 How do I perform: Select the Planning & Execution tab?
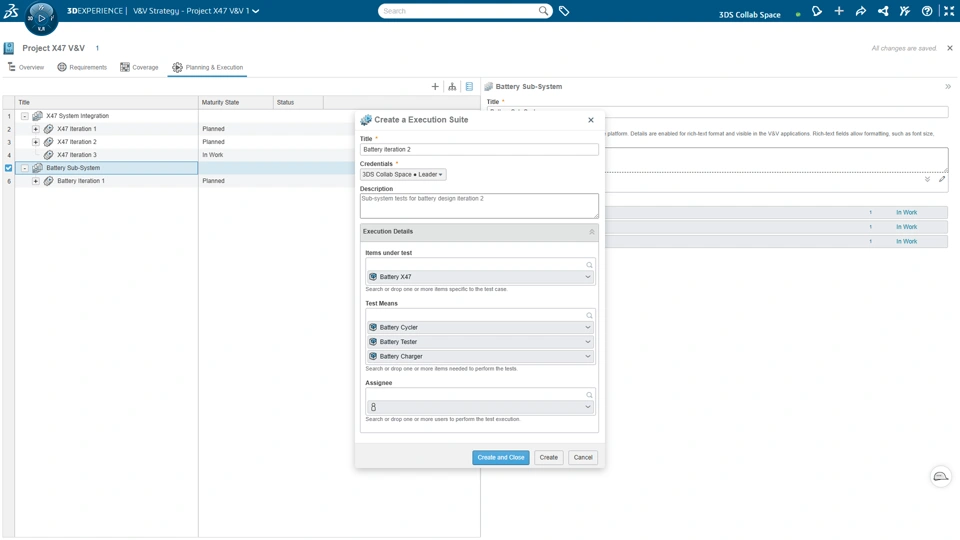208,67
